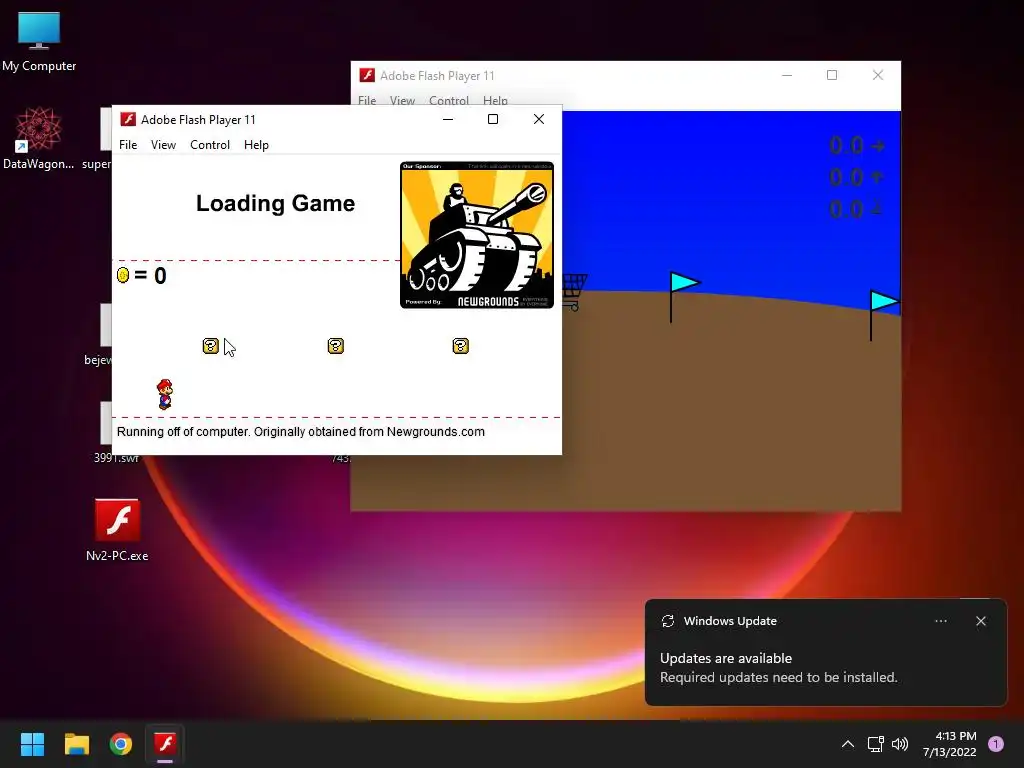Click the Windows Update refresh icon
Image resolution: width=1024 pixels, height=768 pixels.
pyautogui.click(x=667, y=621)
